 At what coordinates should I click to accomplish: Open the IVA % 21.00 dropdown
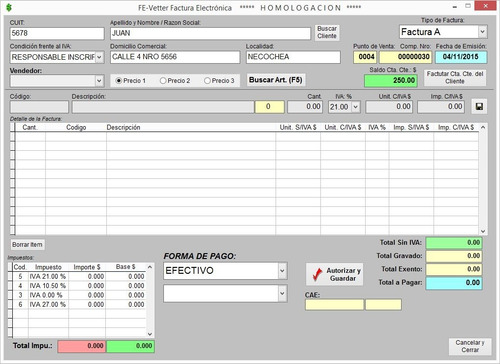[x=356, y=107]
